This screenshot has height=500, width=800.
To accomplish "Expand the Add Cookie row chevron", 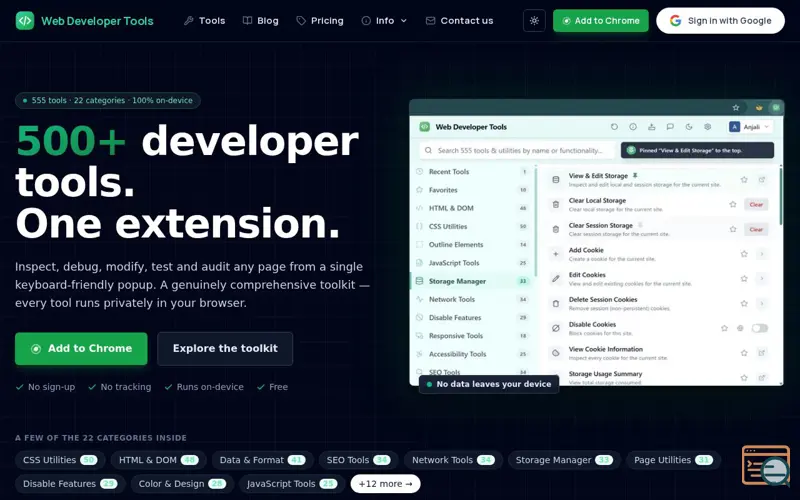I will [x=762, y=254].
